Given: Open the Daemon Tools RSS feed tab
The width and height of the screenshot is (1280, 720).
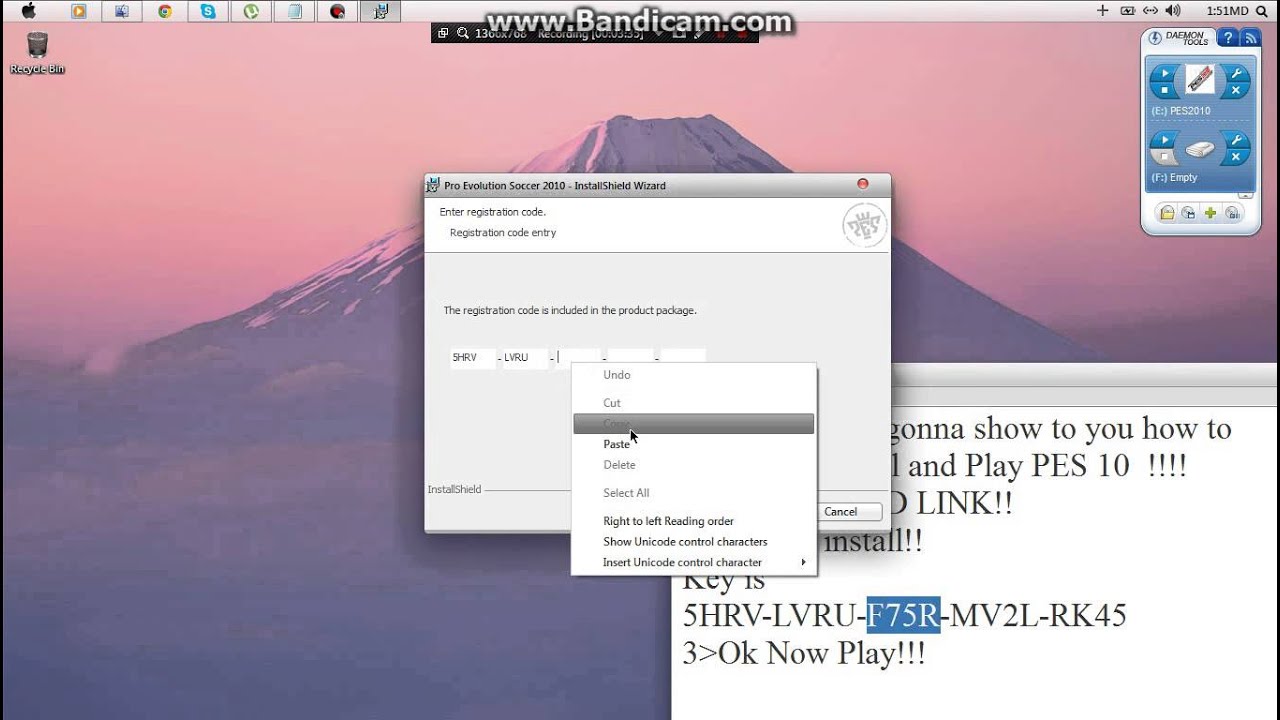Looking at the screenshot, I should click(x=1249, y=38).
